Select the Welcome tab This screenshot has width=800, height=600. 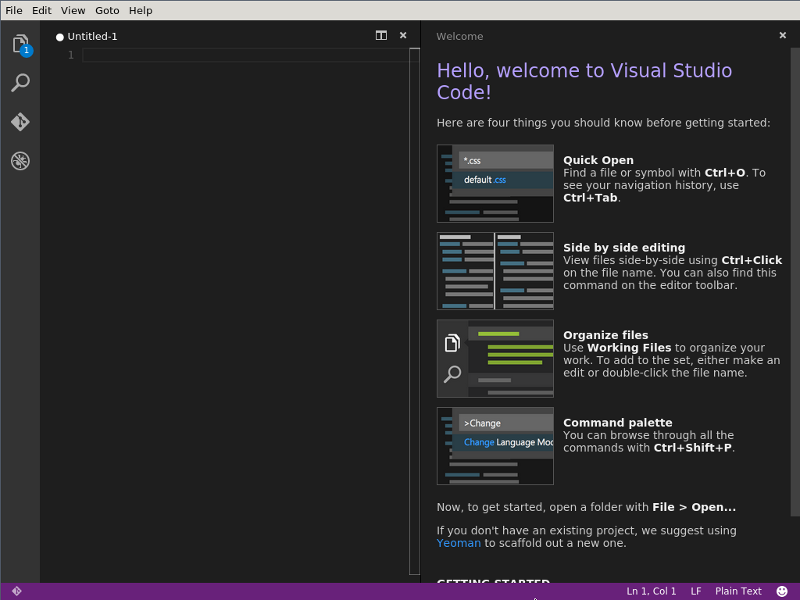pos(459,36)
